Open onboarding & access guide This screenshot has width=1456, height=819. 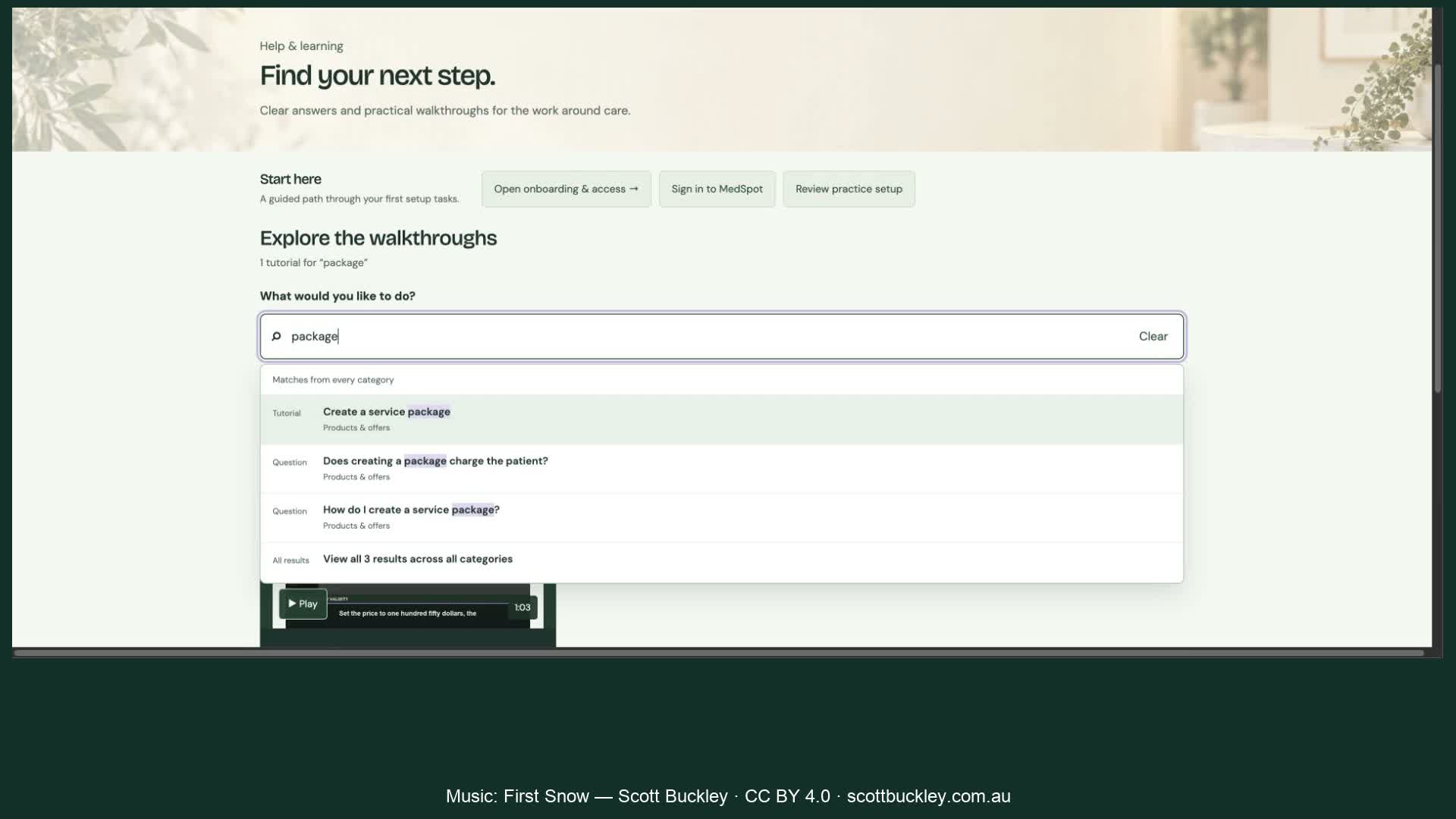pyautogui.click(x=566, y=189)
